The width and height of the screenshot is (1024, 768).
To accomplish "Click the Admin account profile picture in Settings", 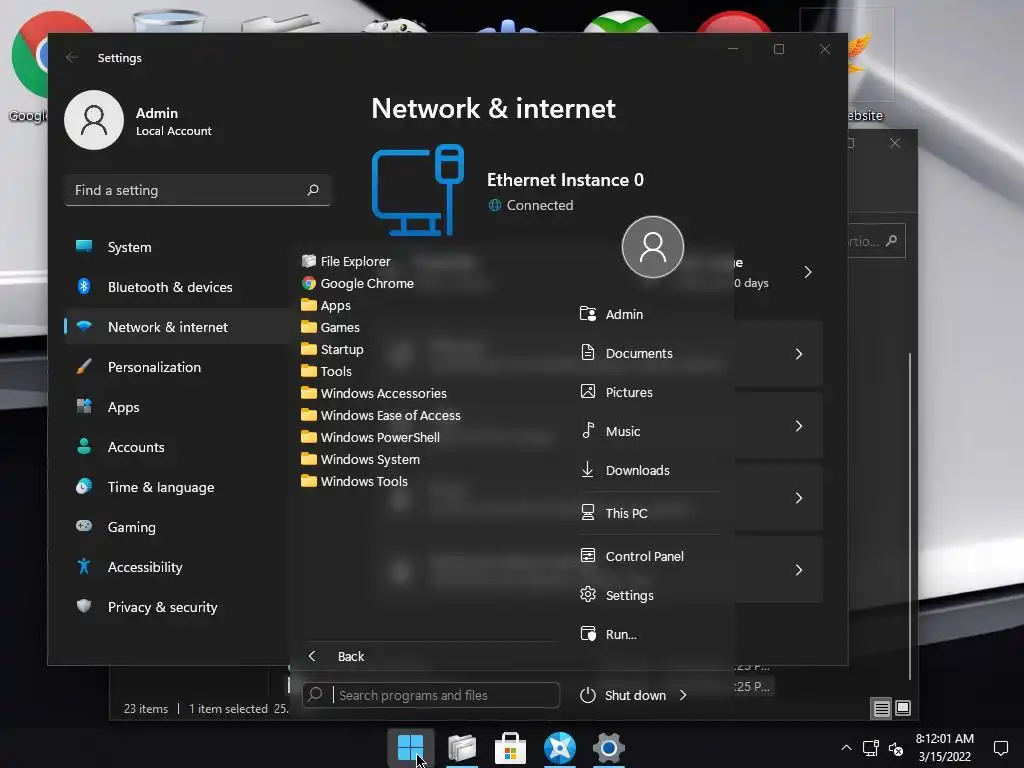I will coord(94,120).
